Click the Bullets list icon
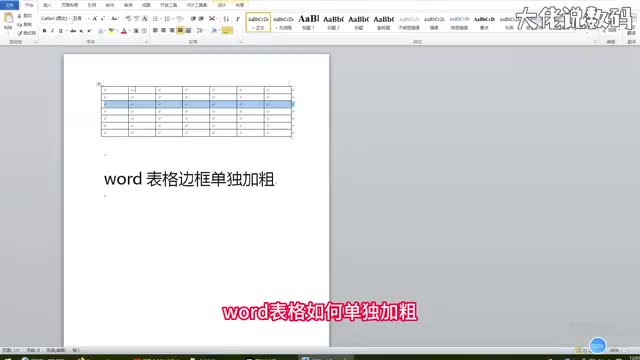640x360 pixels. click(155, 18)
